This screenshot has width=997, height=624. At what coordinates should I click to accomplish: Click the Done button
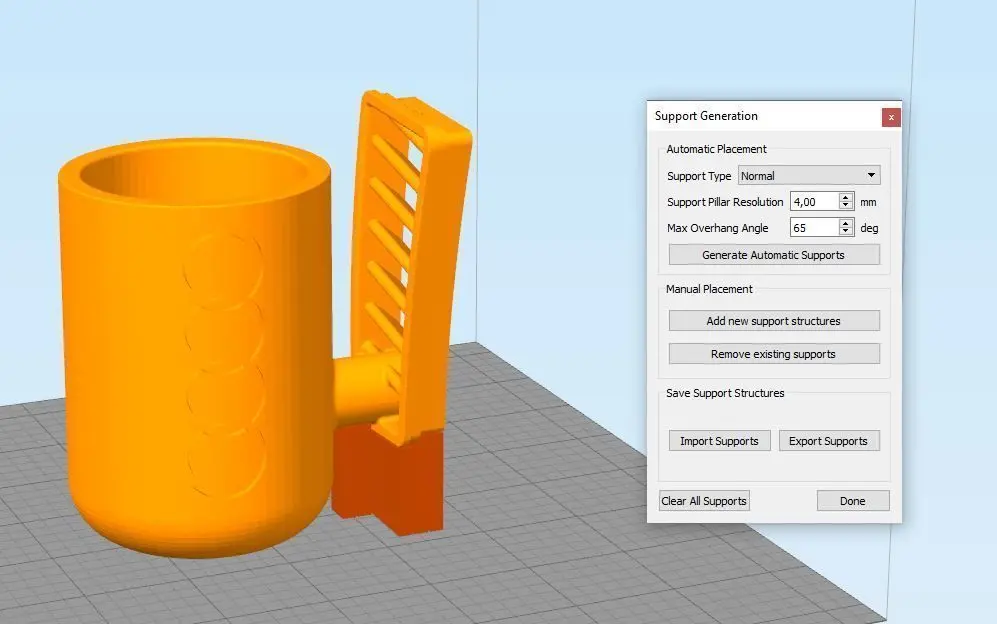[853, 501]
